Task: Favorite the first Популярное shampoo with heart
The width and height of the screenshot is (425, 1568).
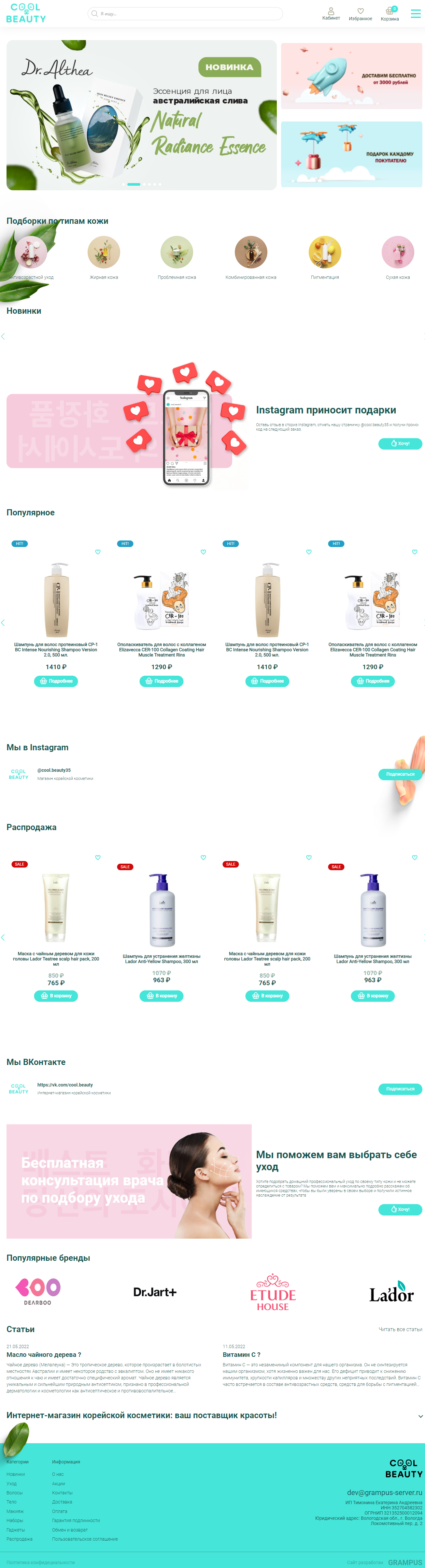Action: [97, 552]
